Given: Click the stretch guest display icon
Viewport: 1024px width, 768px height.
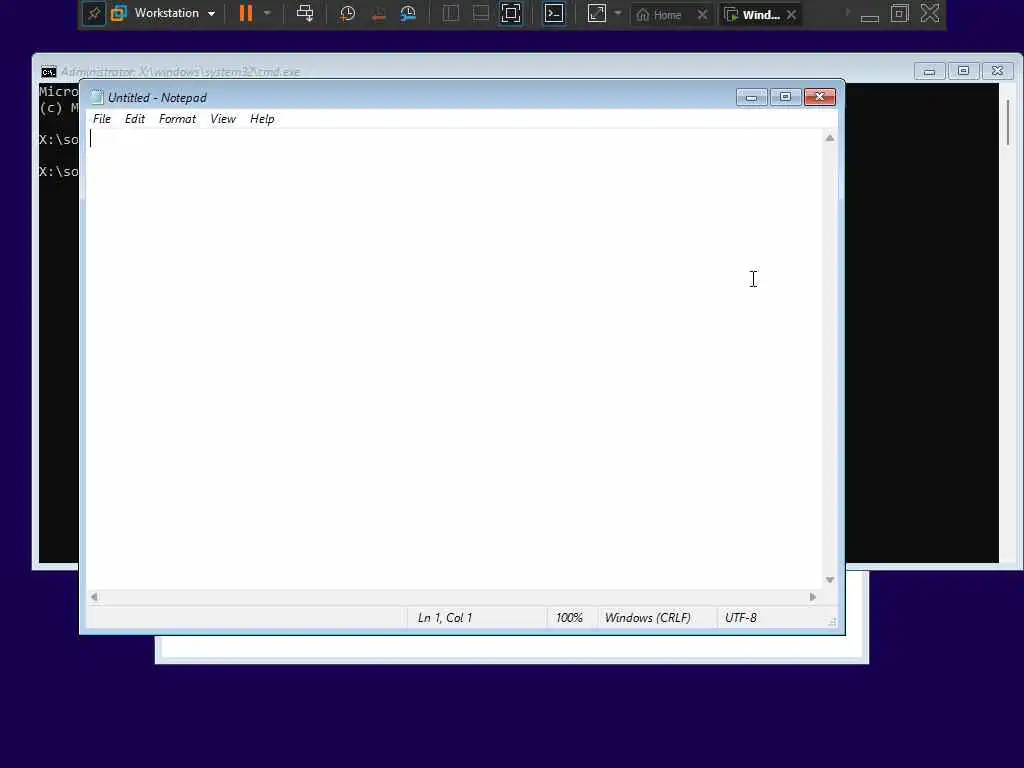Looking at the screenshot, I should click(597, 14).
